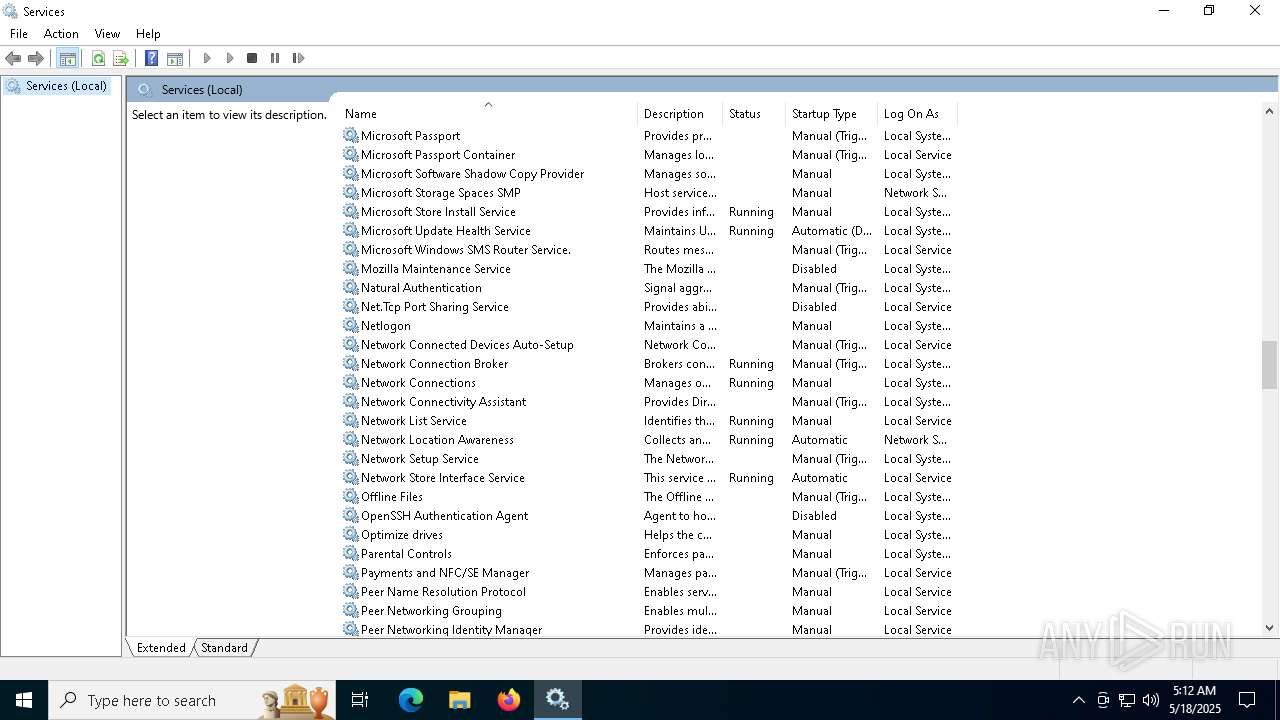Switch to the Extended tab

click(161, 648)
